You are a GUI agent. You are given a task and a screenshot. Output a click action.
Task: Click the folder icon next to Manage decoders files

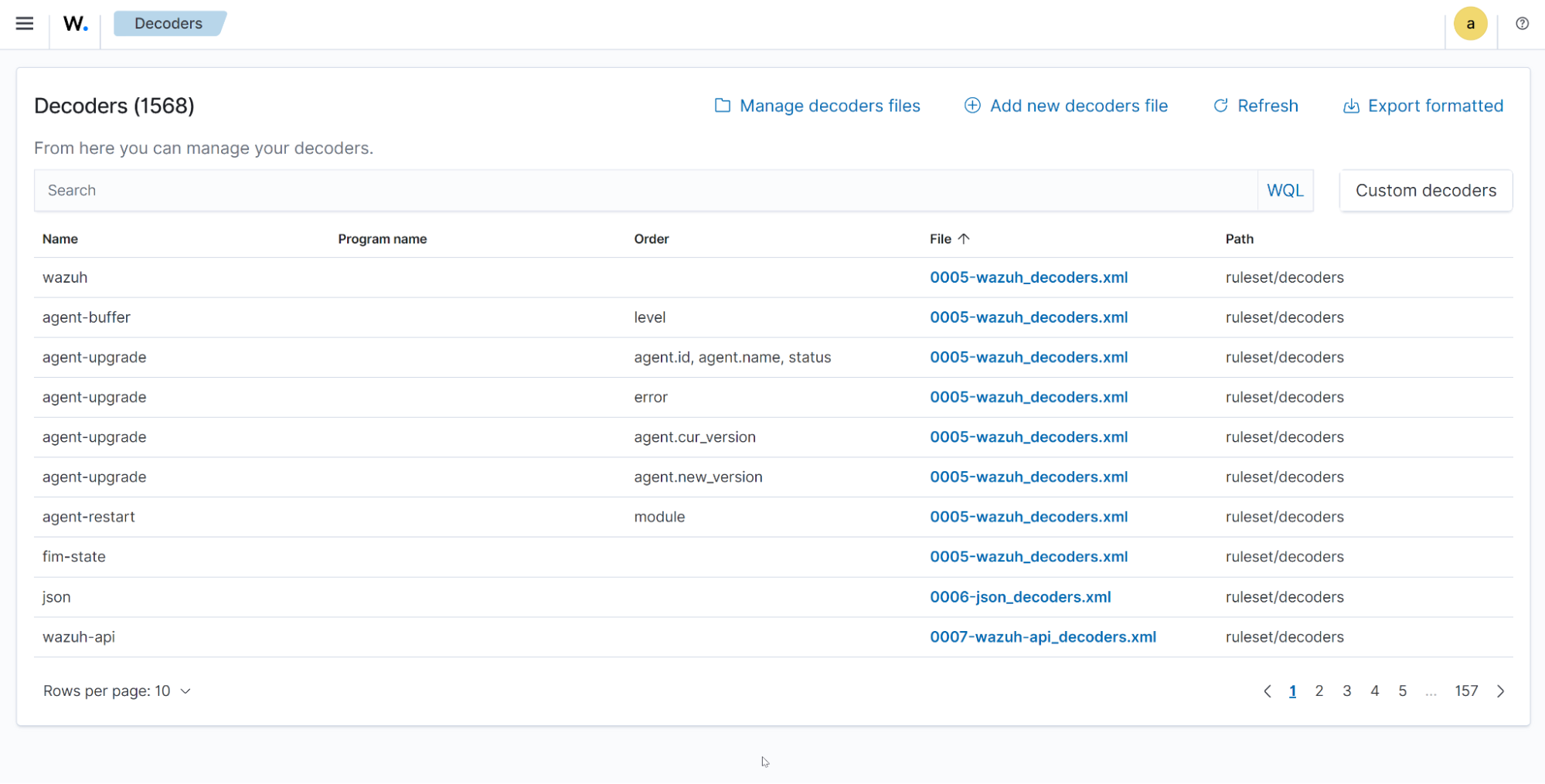[722, 106]
